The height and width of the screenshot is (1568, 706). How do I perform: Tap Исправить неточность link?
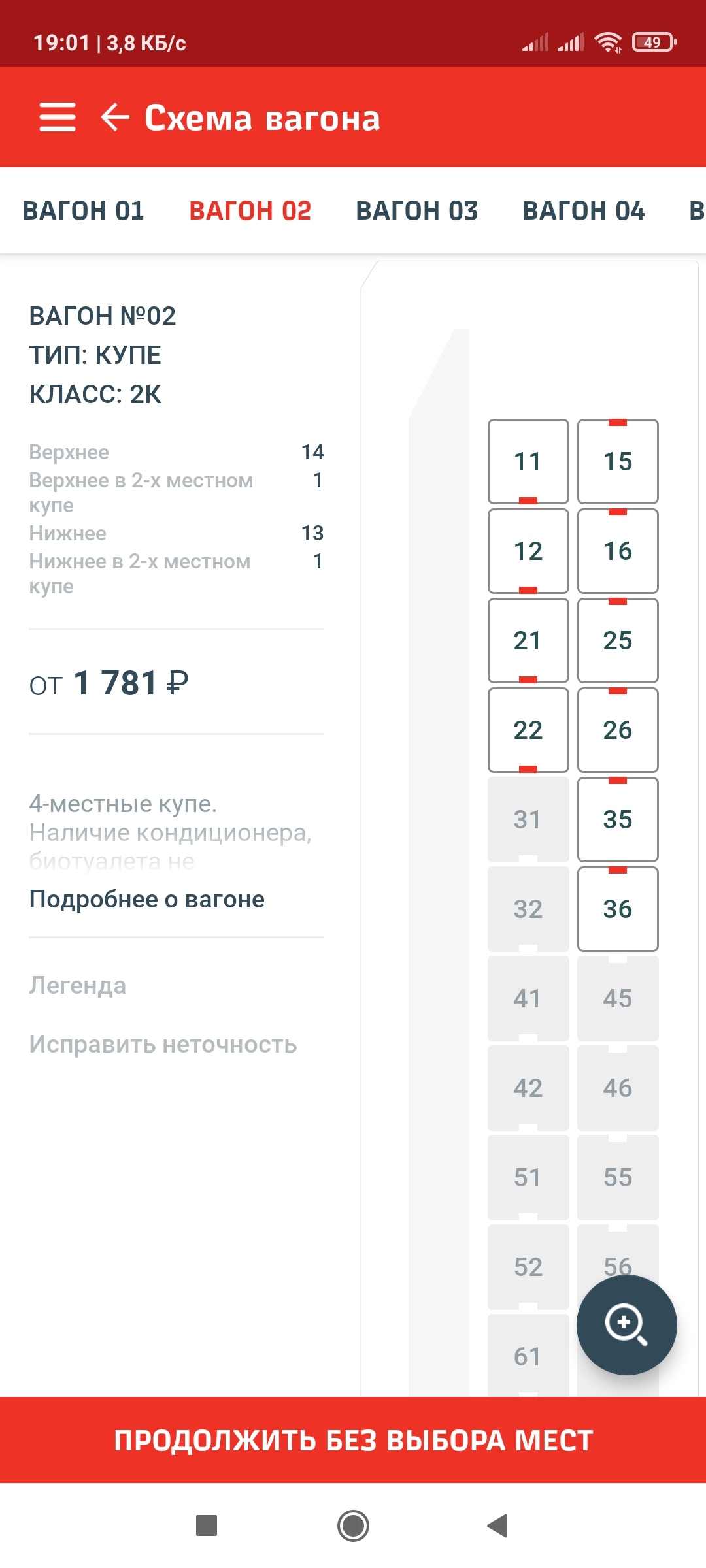[163, 1045]
